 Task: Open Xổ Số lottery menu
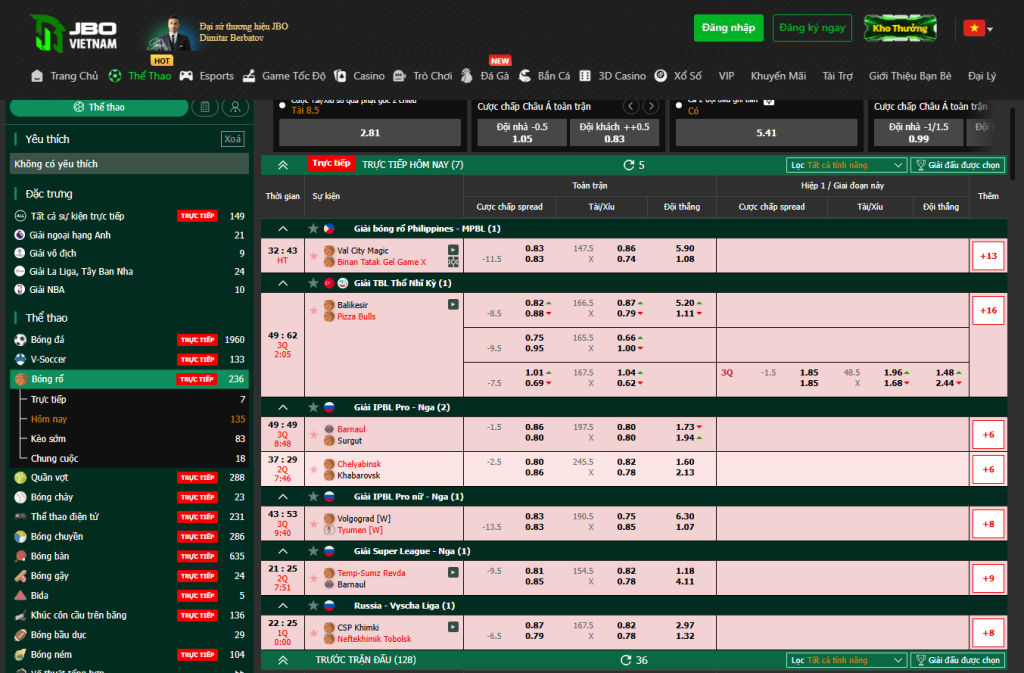point(679,76)
